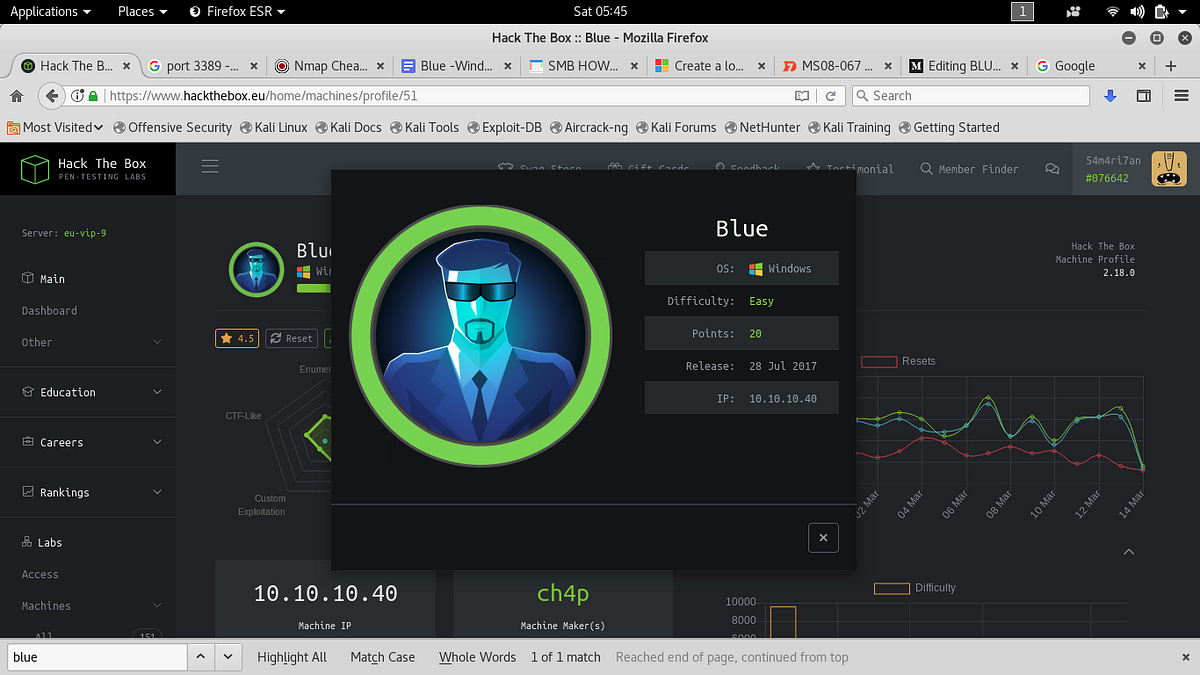
Task: Open the Places menu
Action: [x=143, y=11]
